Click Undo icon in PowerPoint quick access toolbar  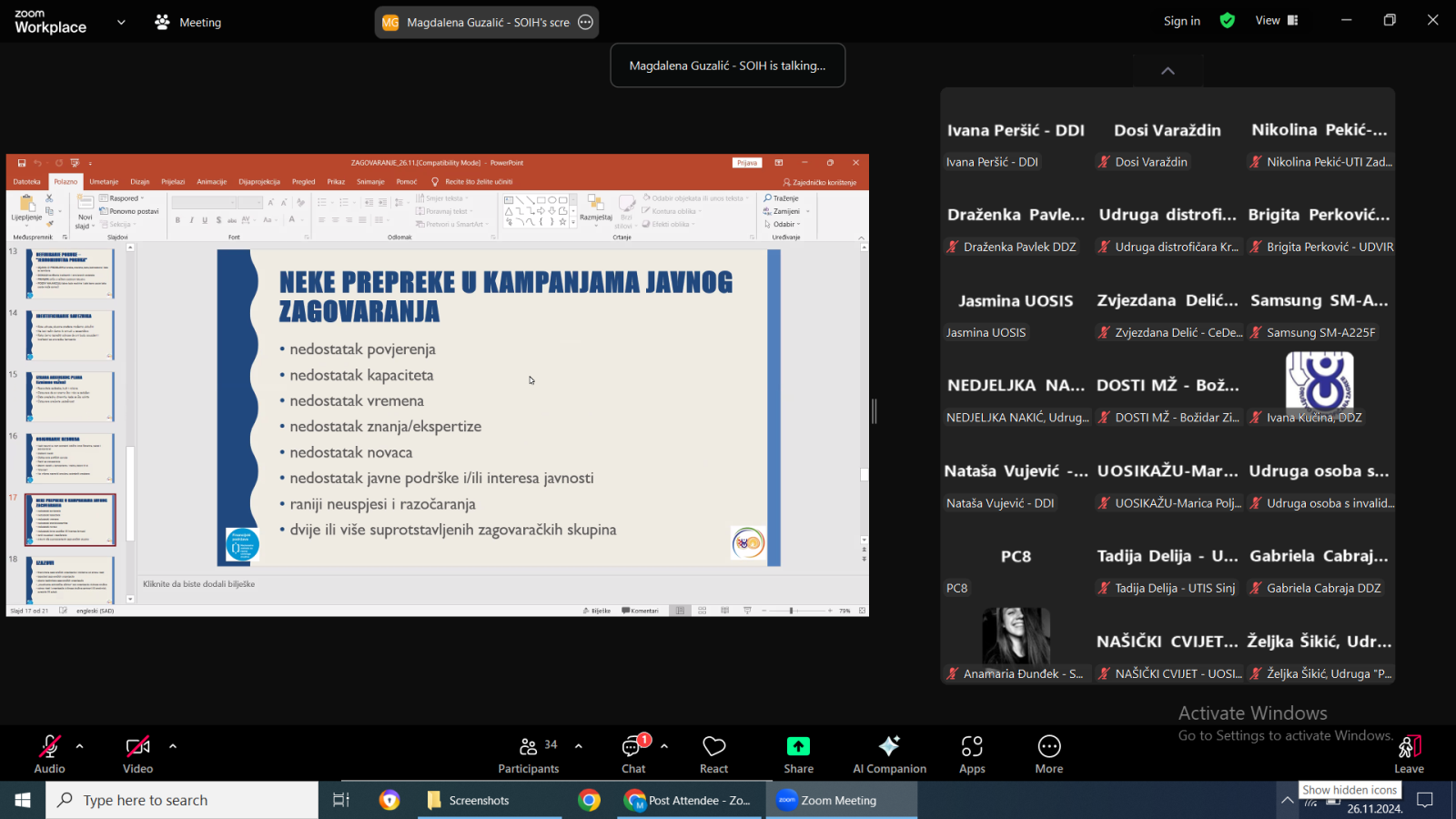(37, 163)
